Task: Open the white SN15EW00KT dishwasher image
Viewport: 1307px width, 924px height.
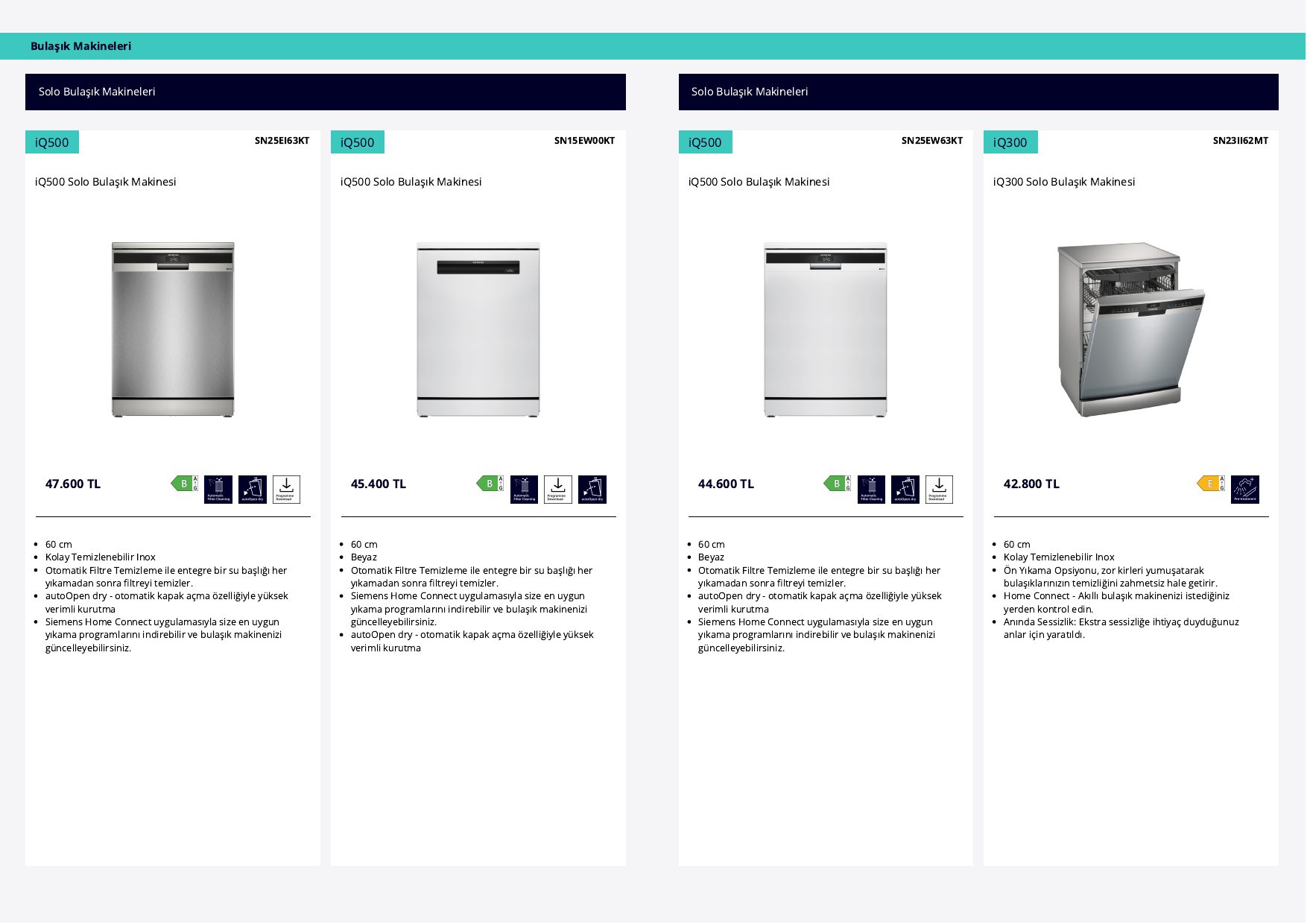Action: [x=478, y=329]
